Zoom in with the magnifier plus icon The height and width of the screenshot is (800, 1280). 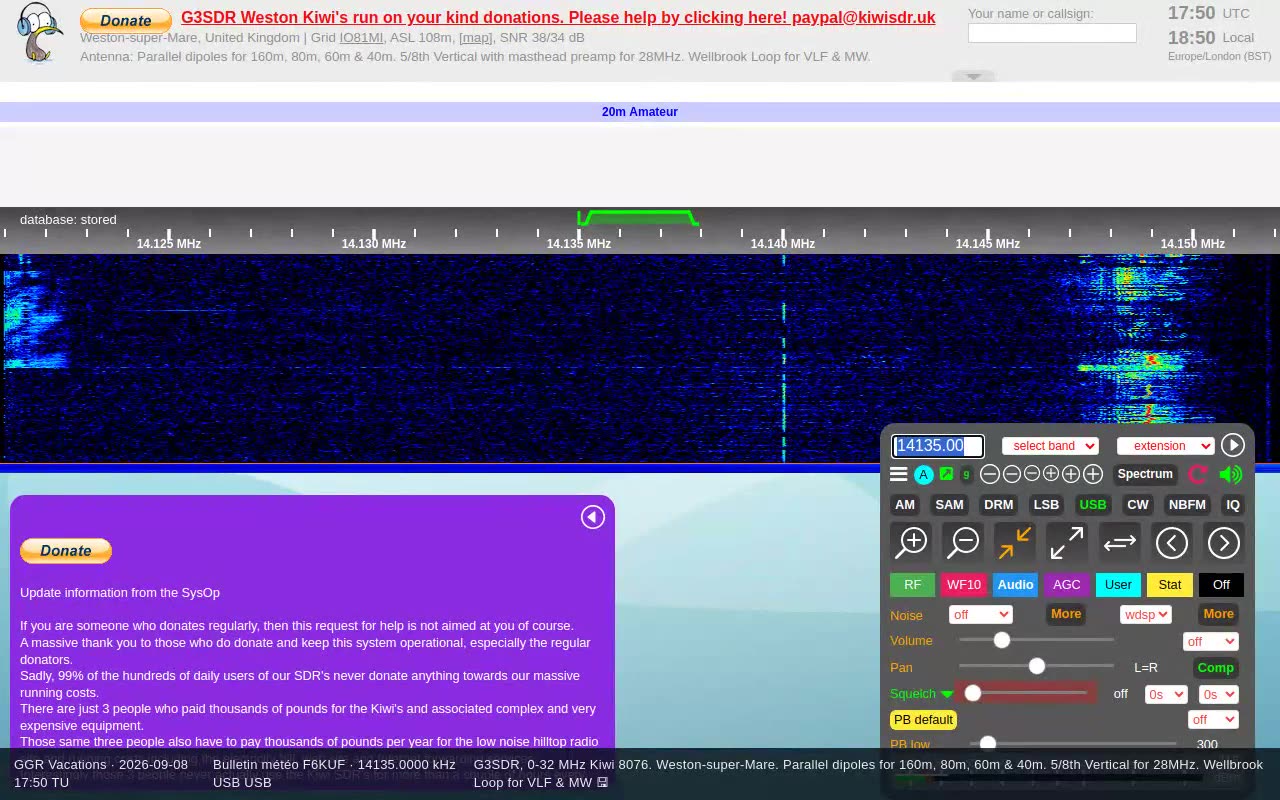912,542
